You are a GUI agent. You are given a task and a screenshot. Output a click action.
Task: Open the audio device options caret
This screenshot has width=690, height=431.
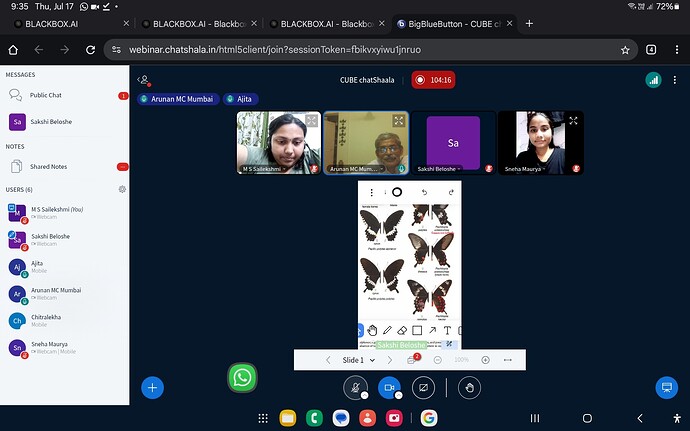point(364,395)
